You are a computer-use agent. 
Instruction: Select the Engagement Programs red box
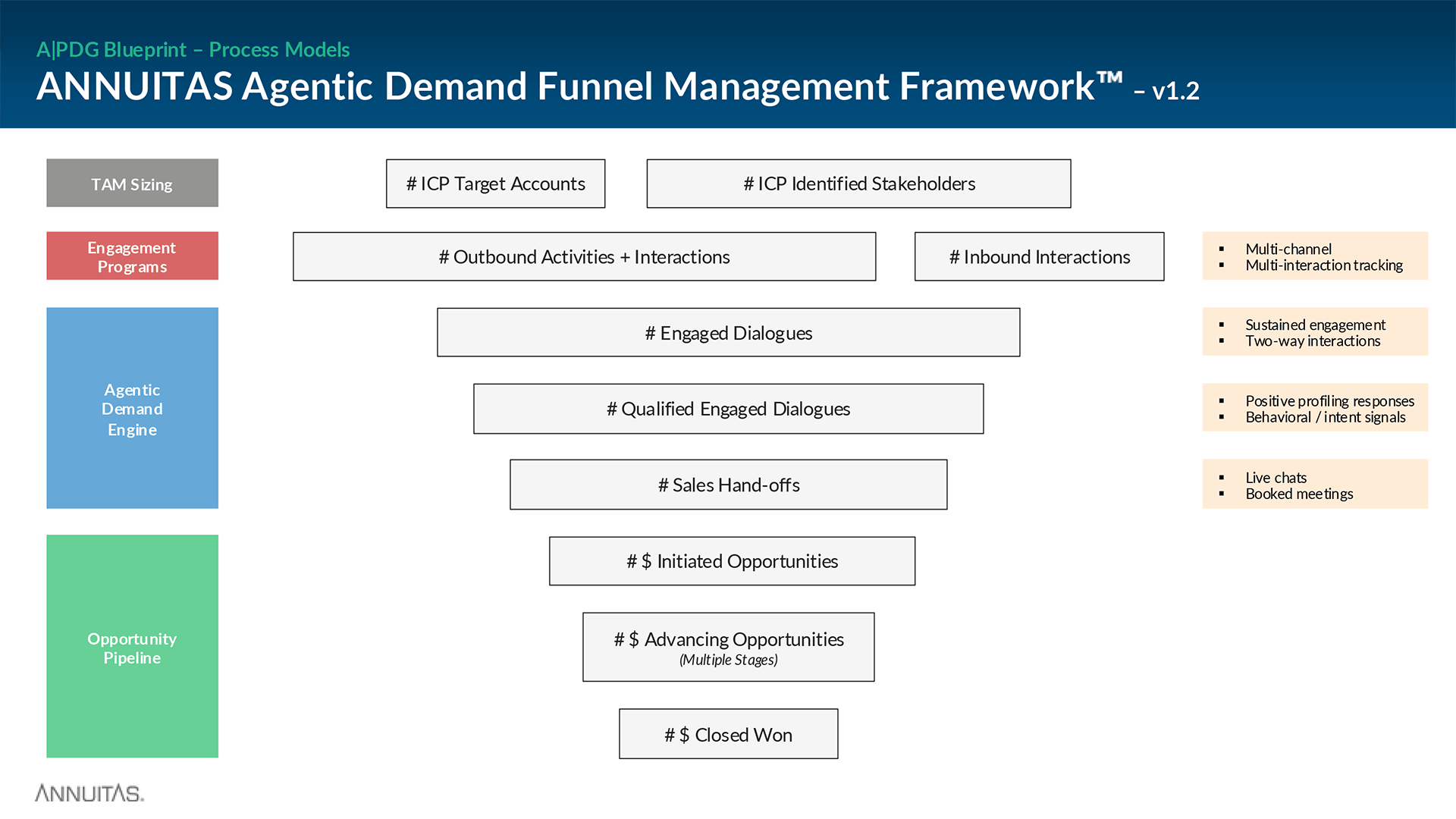(x=132, y=256)
